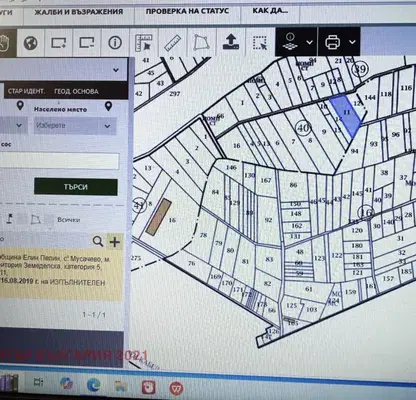
Task: Click the upload file icon
Action: pyautogui.click(x=231, y=42)
